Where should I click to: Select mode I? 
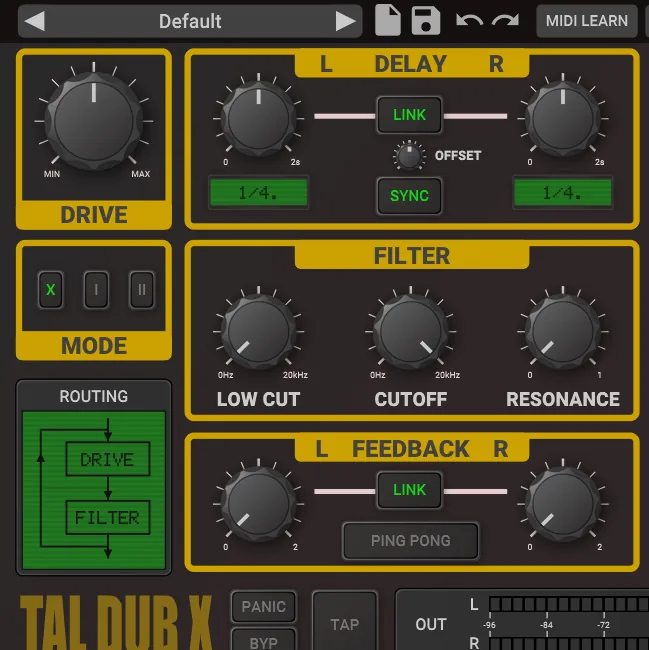96,289
